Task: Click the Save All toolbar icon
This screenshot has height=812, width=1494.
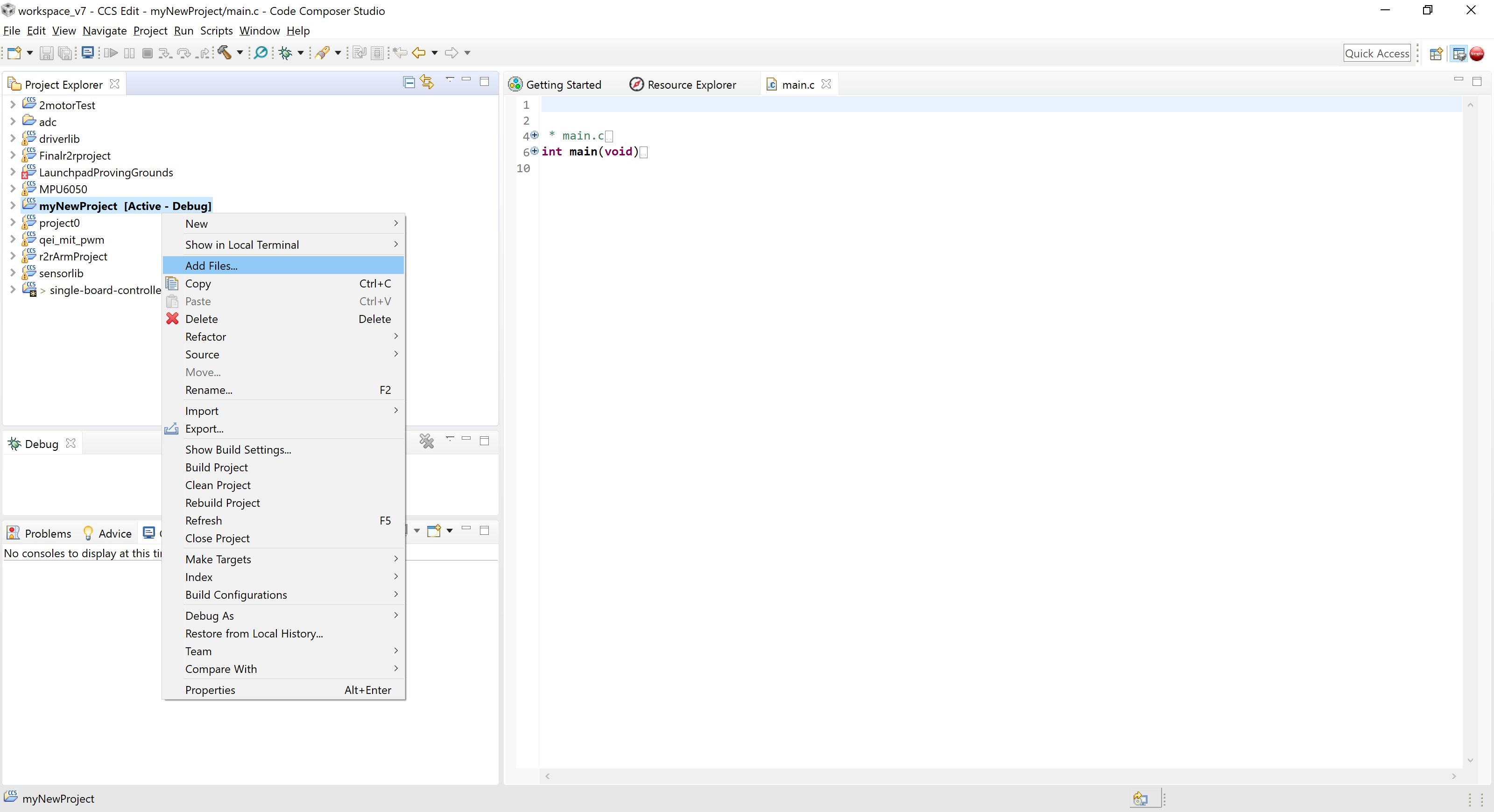Action: tap(65, 53)
